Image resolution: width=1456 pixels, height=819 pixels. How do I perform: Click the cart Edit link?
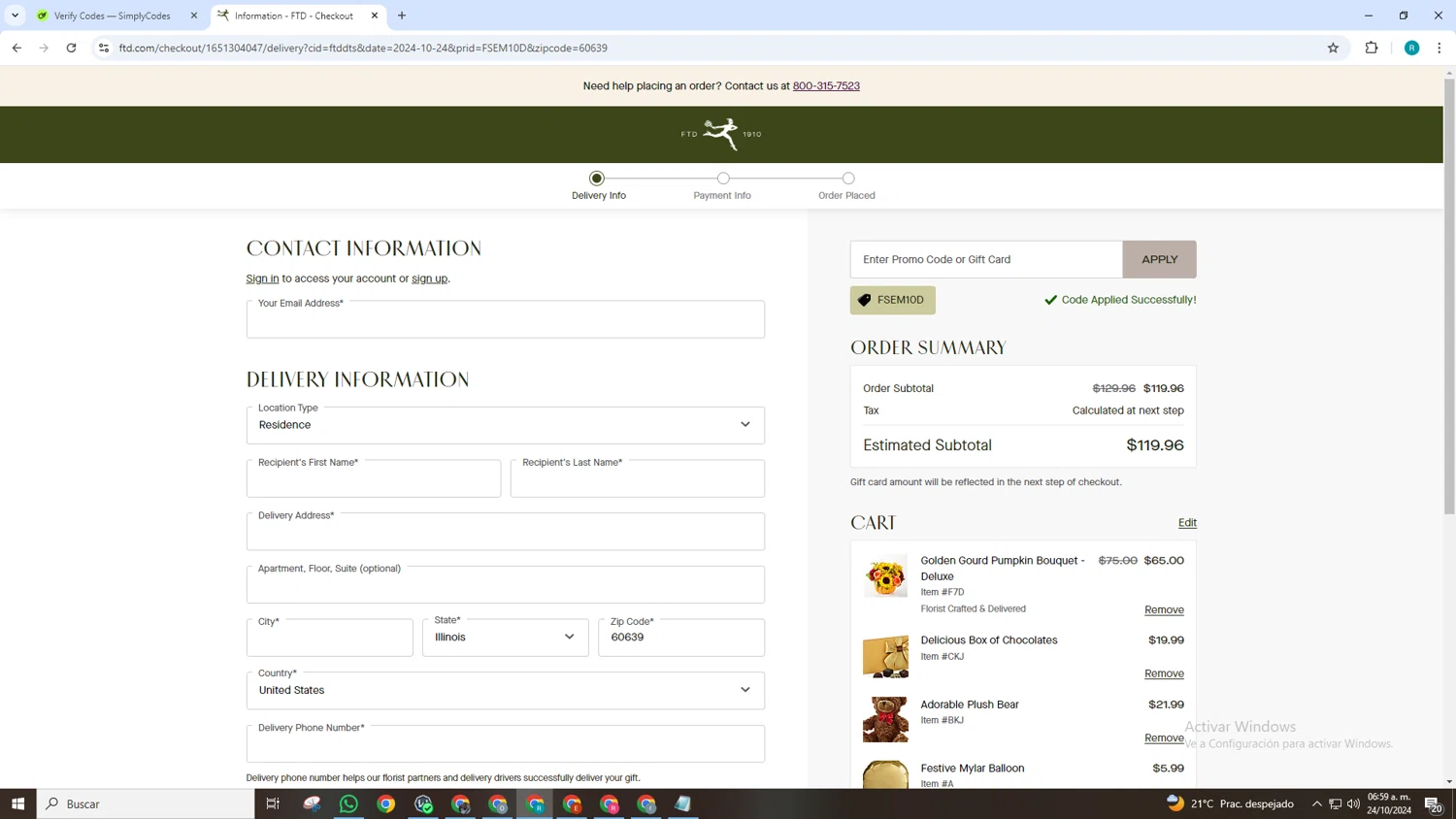(x=1187, y=522)
